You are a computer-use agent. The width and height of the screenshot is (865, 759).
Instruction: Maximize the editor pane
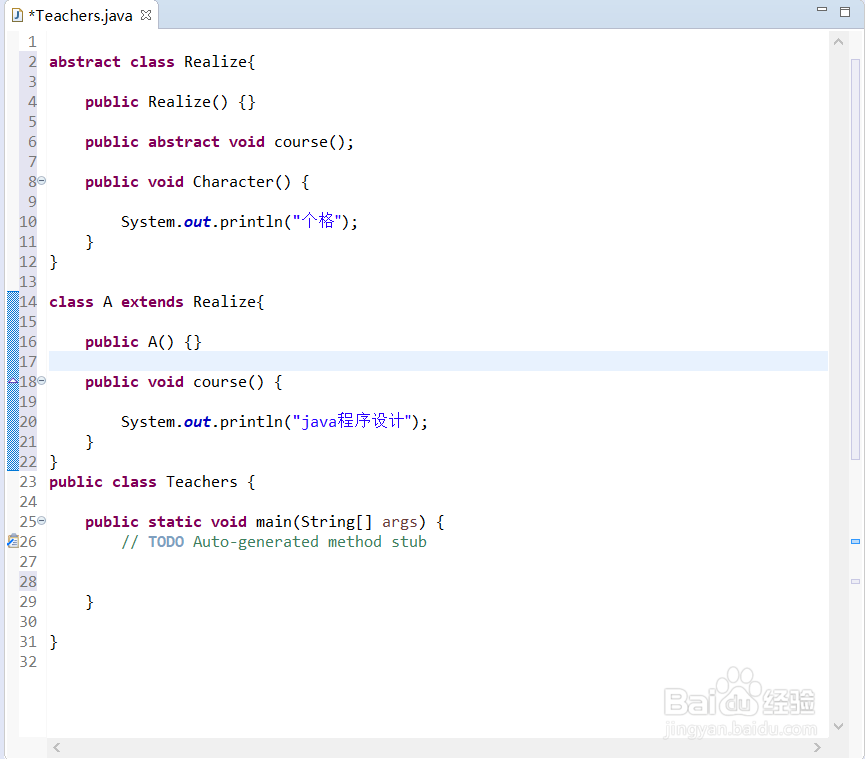pos(845,12)
